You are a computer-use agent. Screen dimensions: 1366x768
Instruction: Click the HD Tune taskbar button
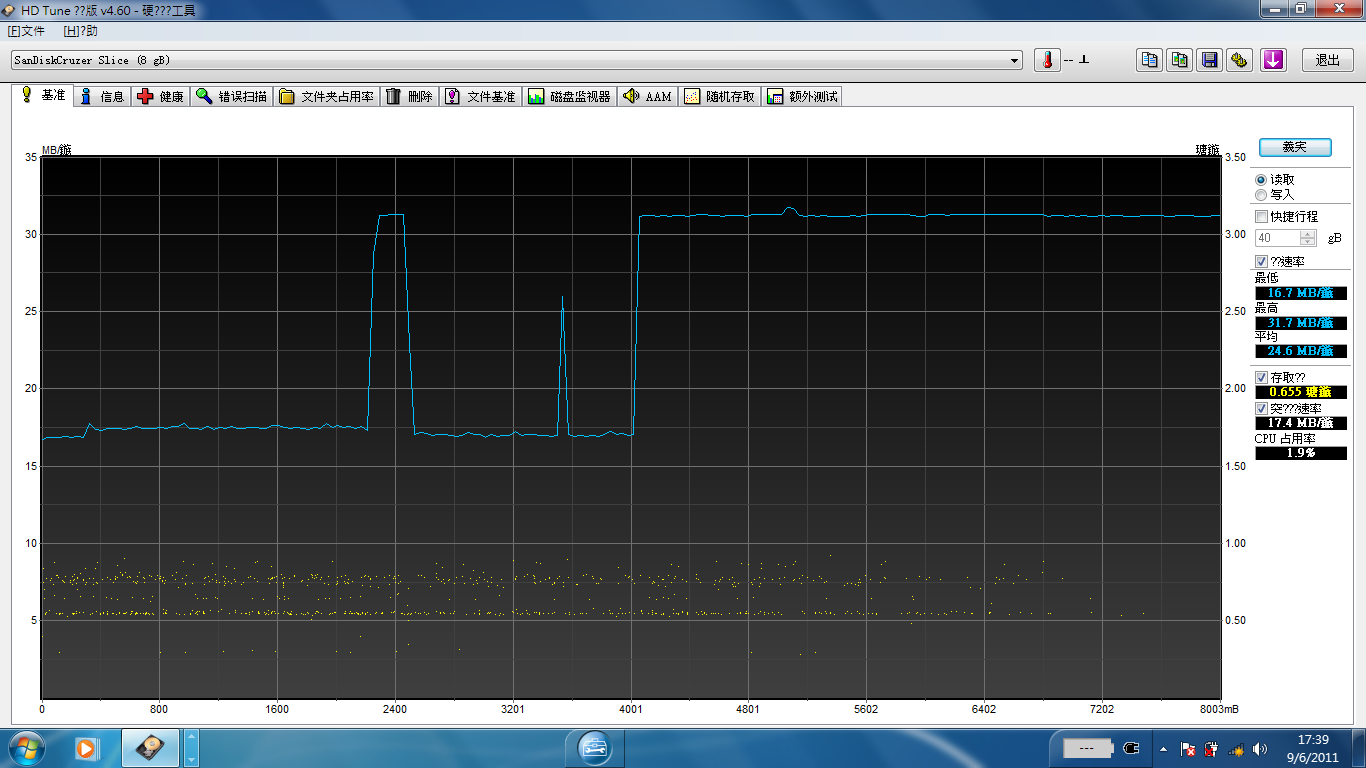tap(150, 748)
